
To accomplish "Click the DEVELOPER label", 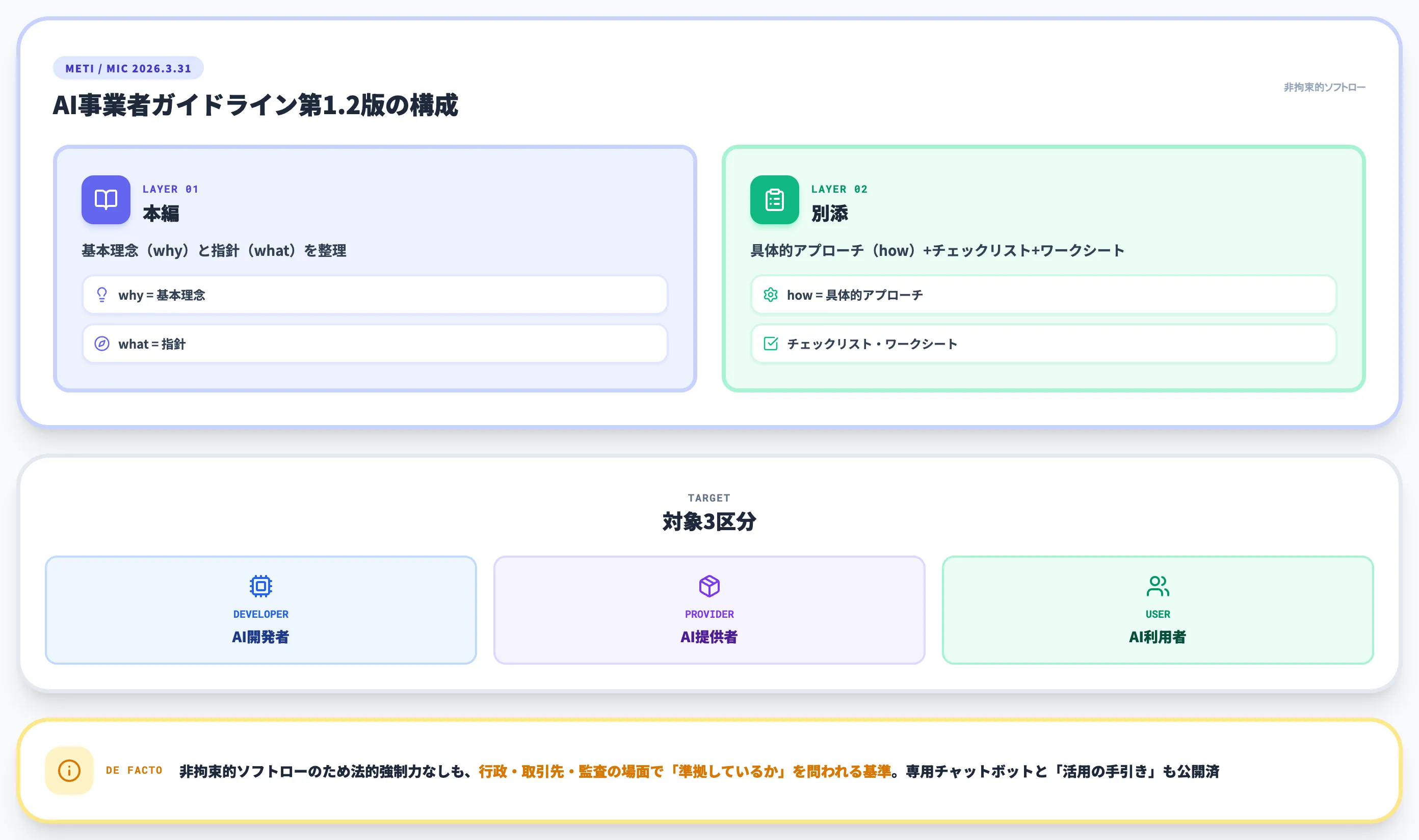I will (260, 614).
